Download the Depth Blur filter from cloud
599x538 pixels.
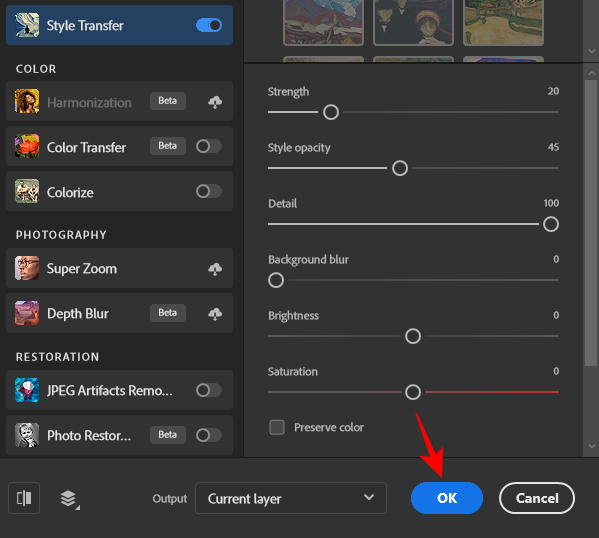coord(215,314)
